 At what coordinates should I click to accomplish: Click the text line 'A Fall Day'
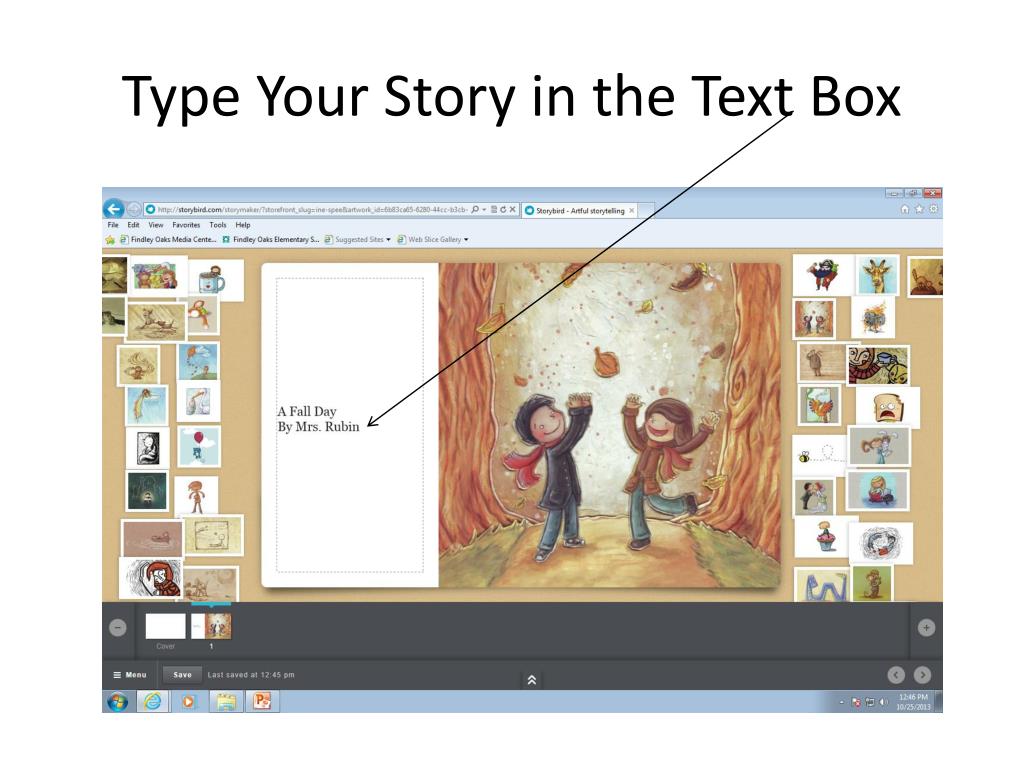(x=306, y=411)
